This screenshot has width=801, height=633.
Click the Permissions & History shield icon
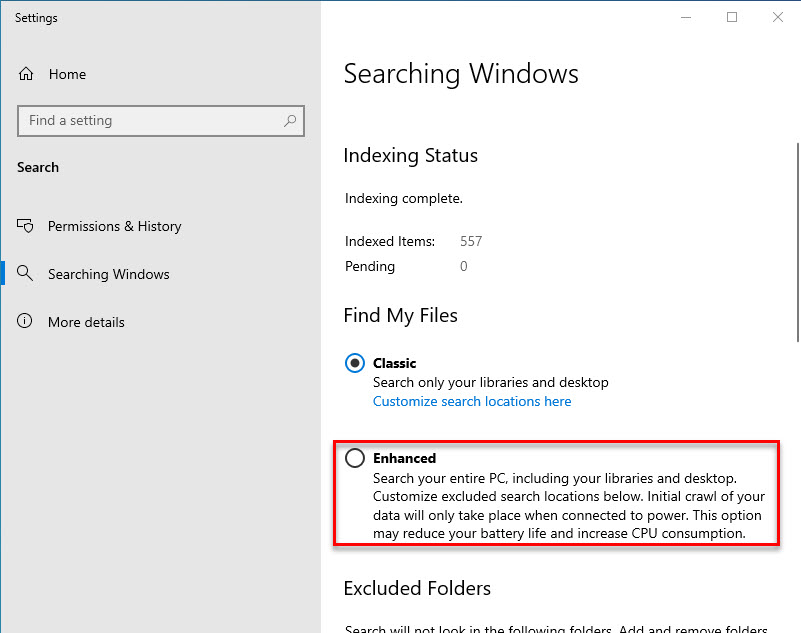(x=25, y=226)
